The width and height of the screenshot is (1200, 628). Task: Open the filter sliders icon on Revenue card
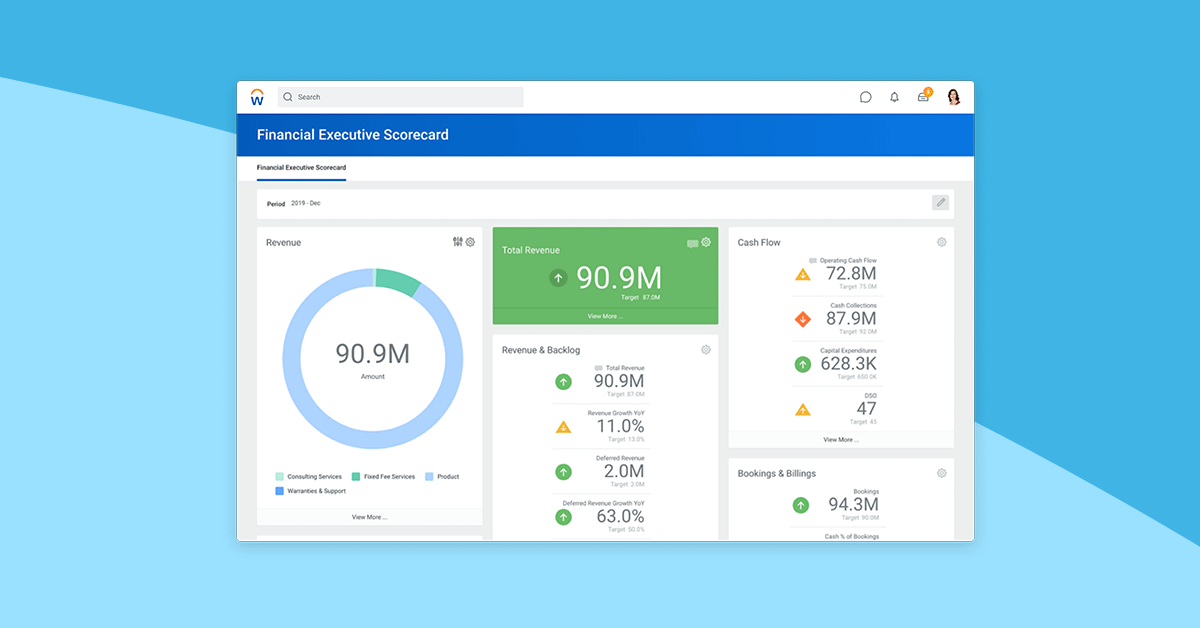pos(457,242)
